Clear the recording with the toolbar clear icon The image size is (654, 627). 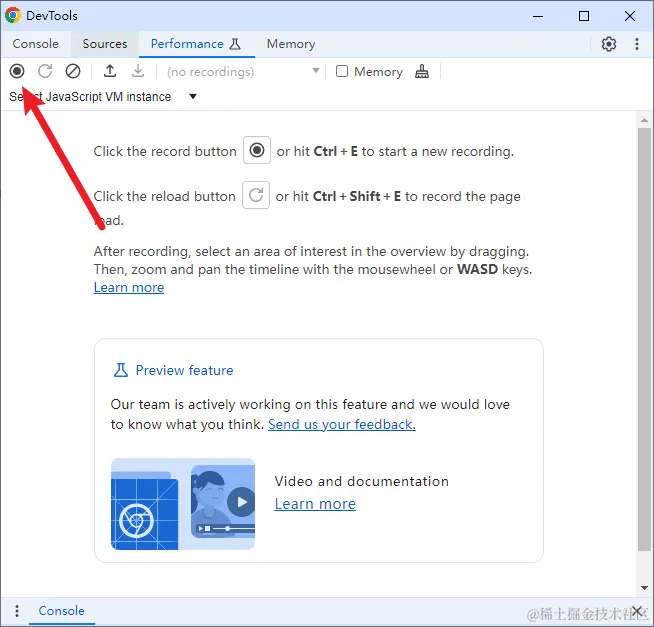click(x=73, y=71)
